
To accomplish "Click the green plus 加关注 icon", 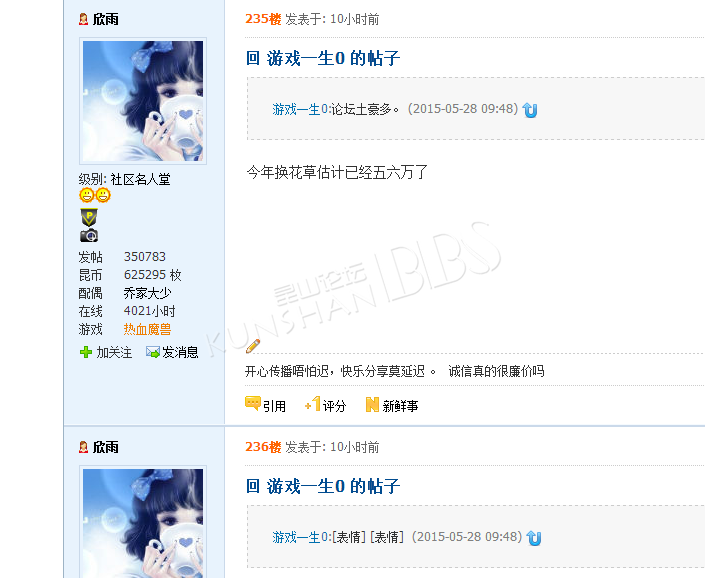I will click(85, 352).
